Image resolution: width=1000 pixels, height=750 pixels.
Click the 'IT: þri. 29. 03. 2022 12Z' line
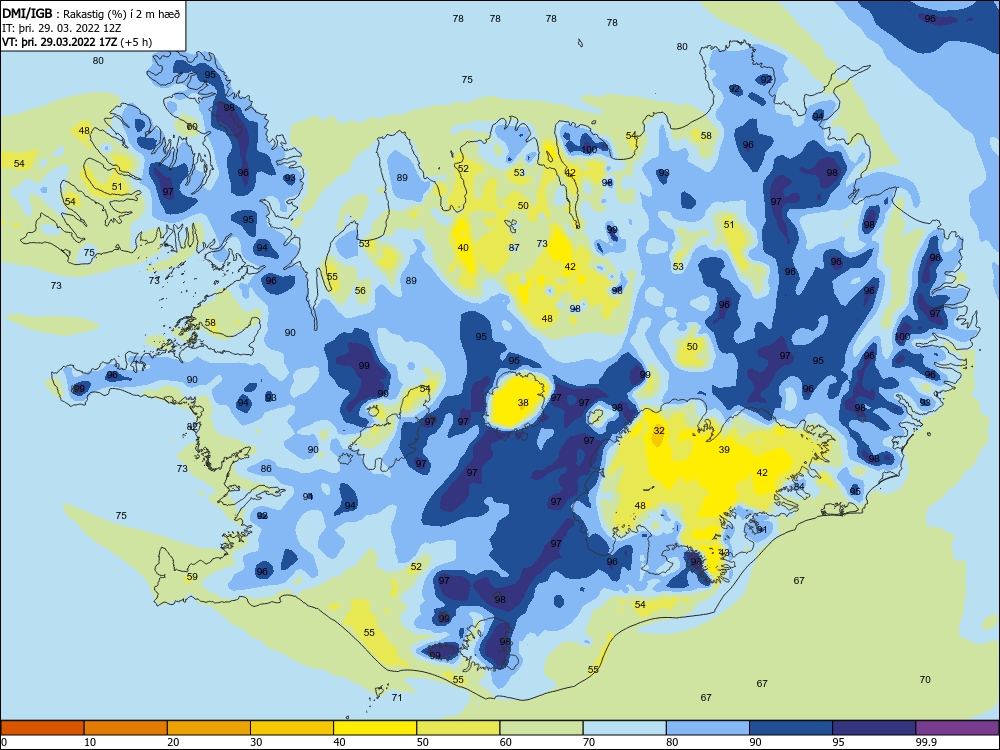click(x=61, y=28)
